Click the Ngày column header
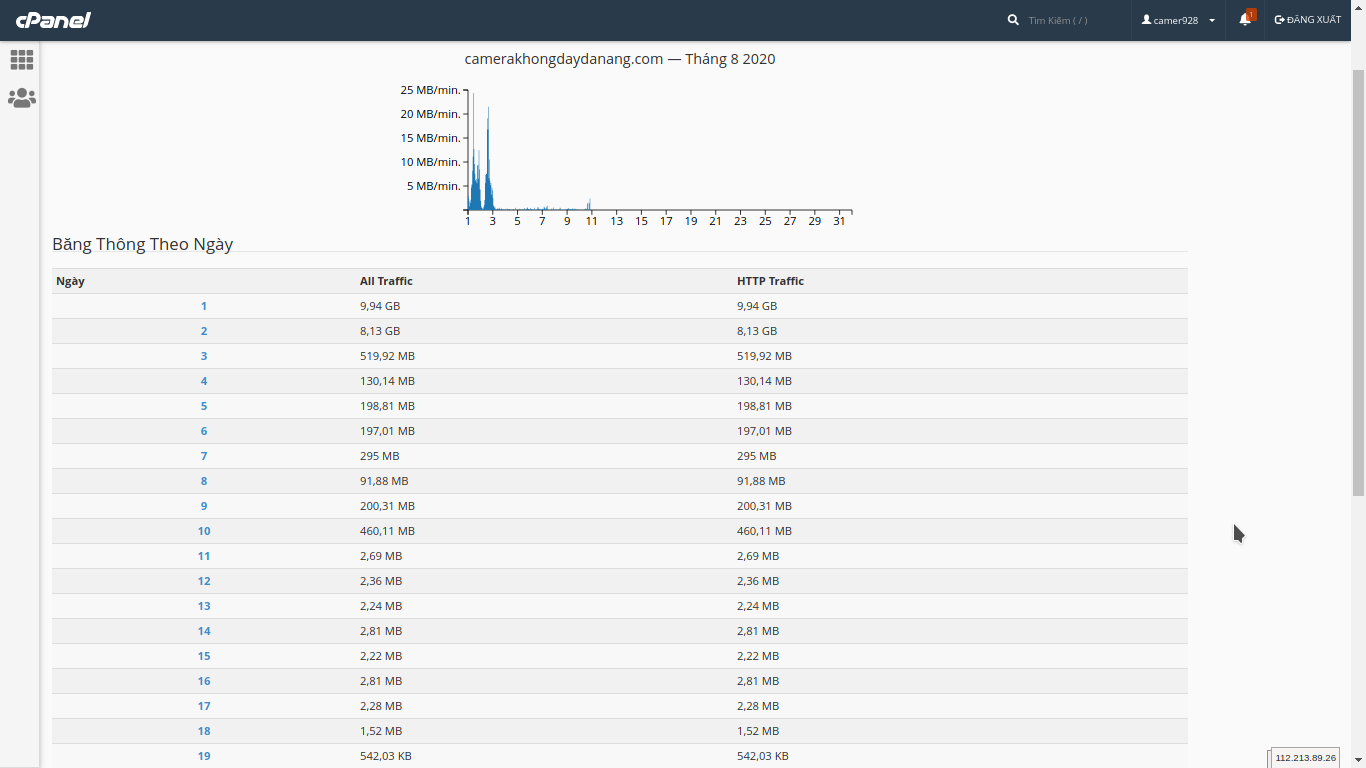Screen dimensions: 1366x768 click(70, 281)
